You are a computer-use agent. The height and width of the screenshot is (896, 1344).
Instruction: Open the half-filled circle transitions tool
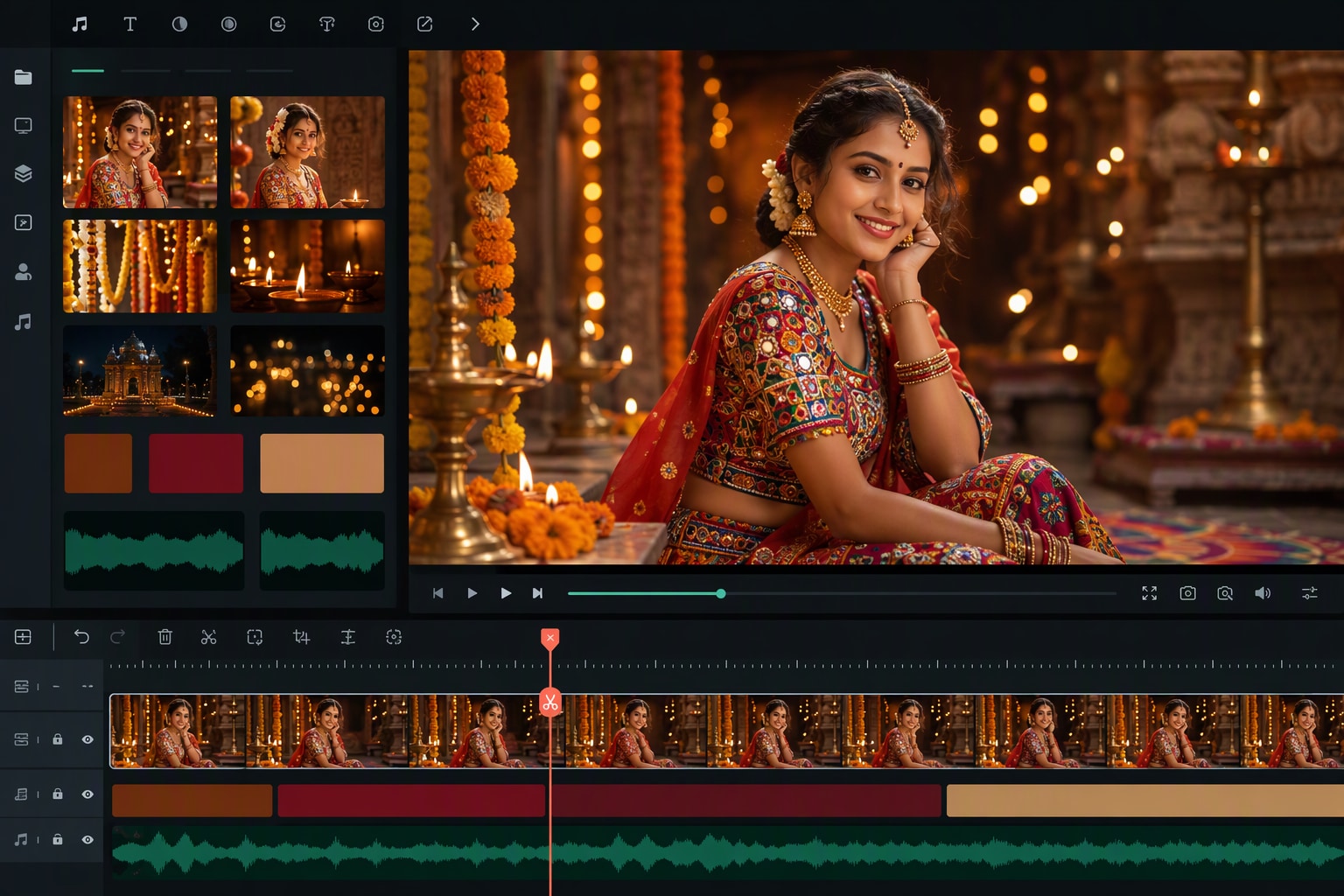[179, 24]
